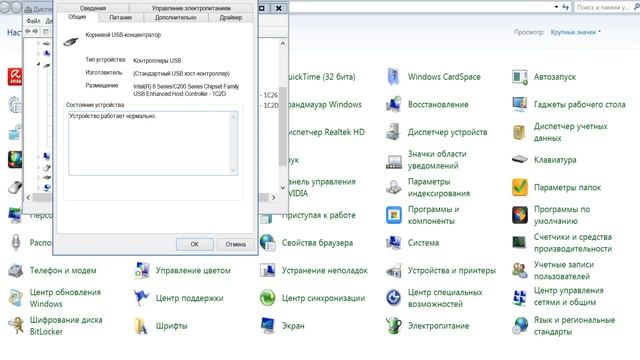The height and width of the screenshot is (360, 640).
Task: Open the Просмотр Крупные значки dropdown
Action: (575, 32)
